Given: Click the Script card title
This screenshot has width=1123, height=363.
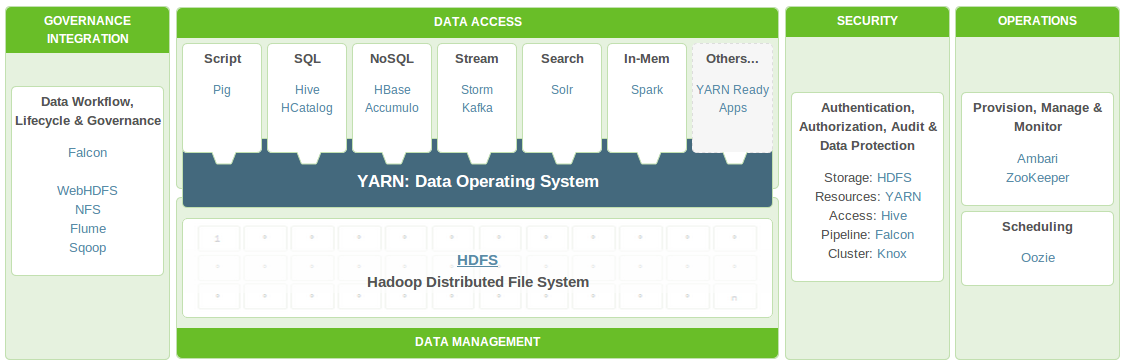Looking at the screenshot, I should pos(222,59).
